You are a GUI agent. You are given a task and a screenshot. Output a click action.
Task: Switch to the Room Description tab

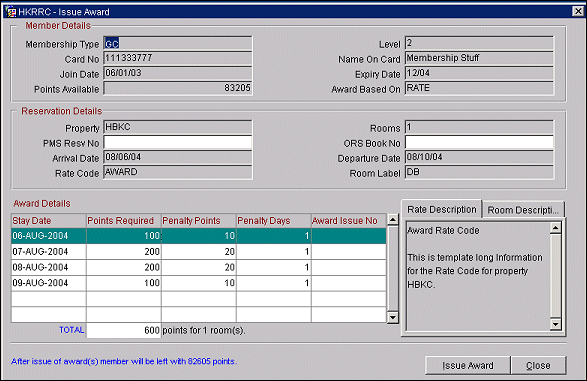(x=523, y=210)
